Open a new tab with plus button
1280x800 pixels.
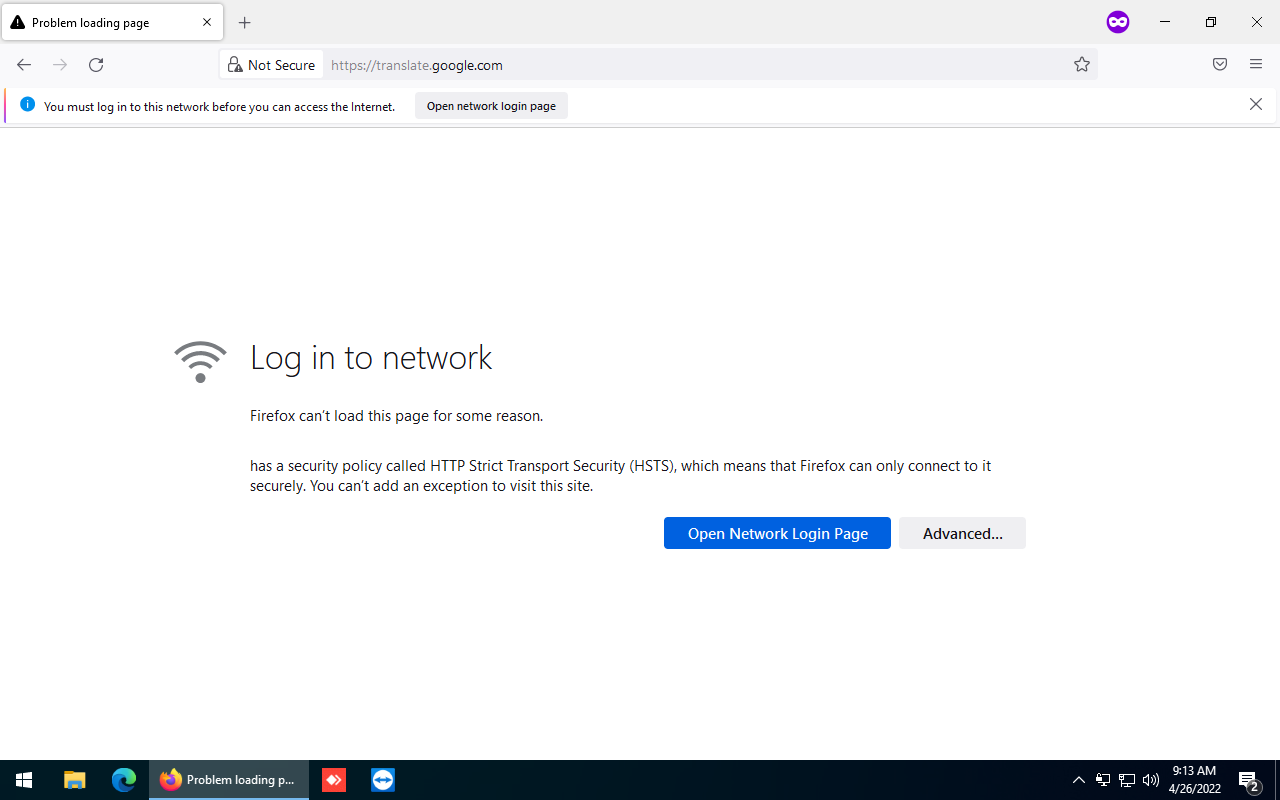pyautogui.click(x=245, y=23)
